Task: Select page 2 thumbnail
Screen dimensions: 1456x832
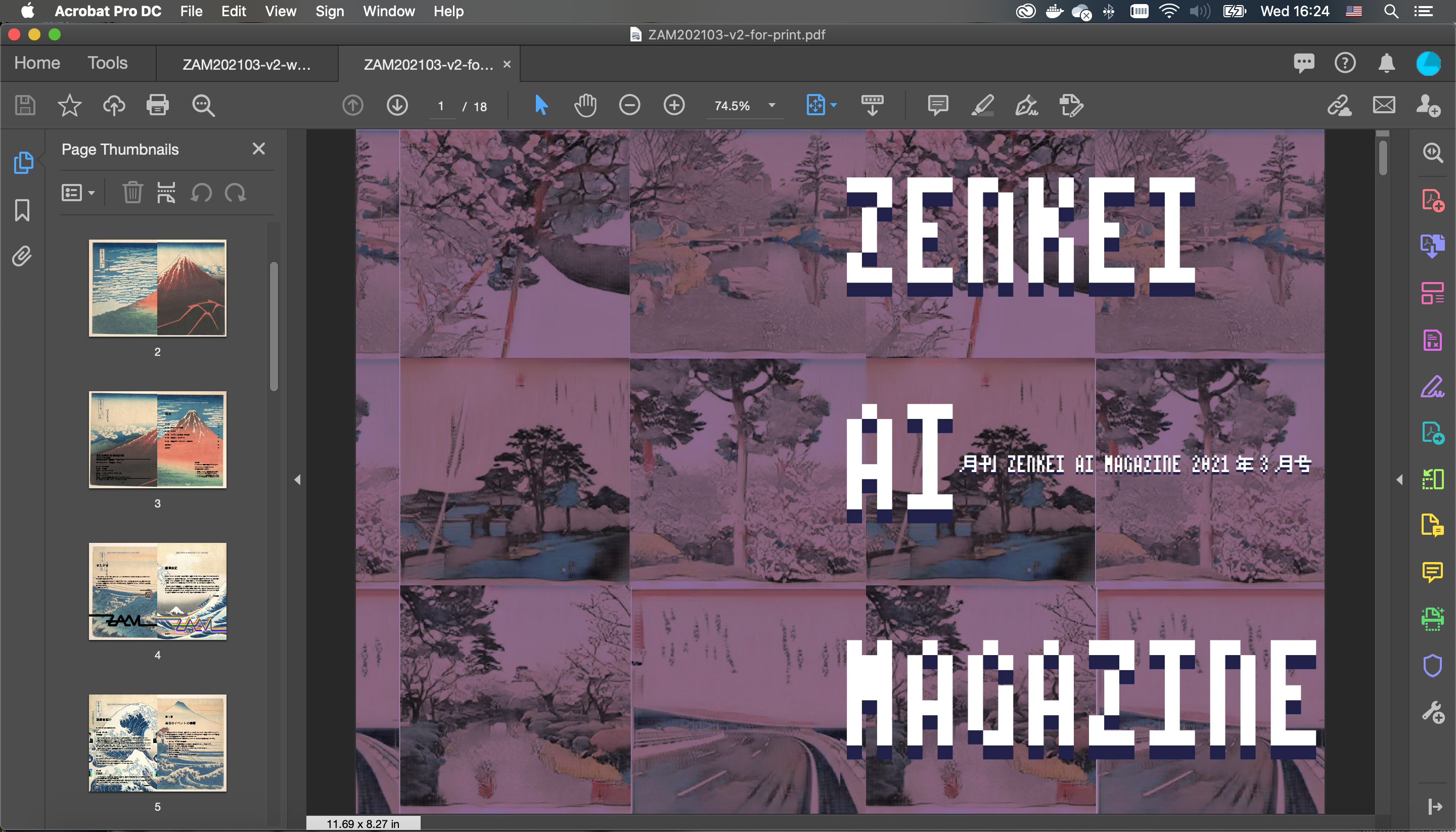Action: (158, 288)
